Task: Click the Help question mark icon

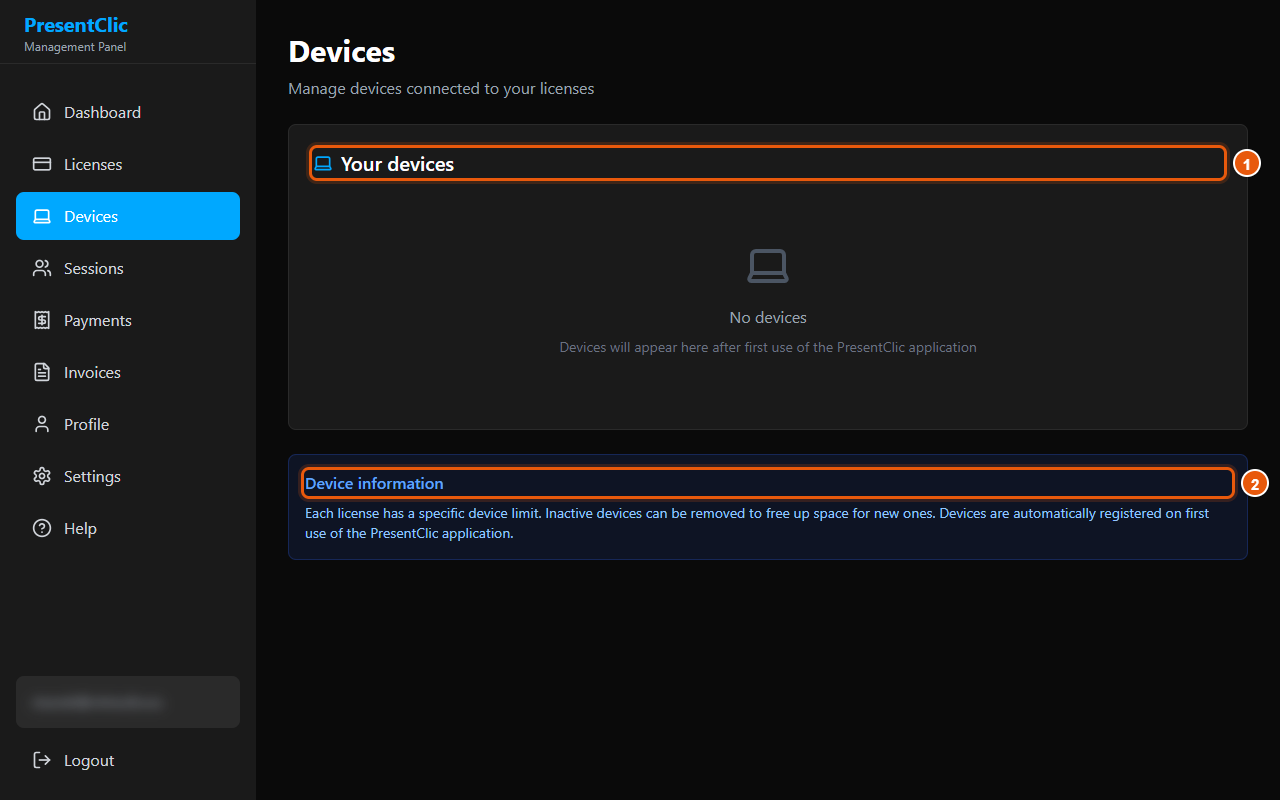Action: 42,528
